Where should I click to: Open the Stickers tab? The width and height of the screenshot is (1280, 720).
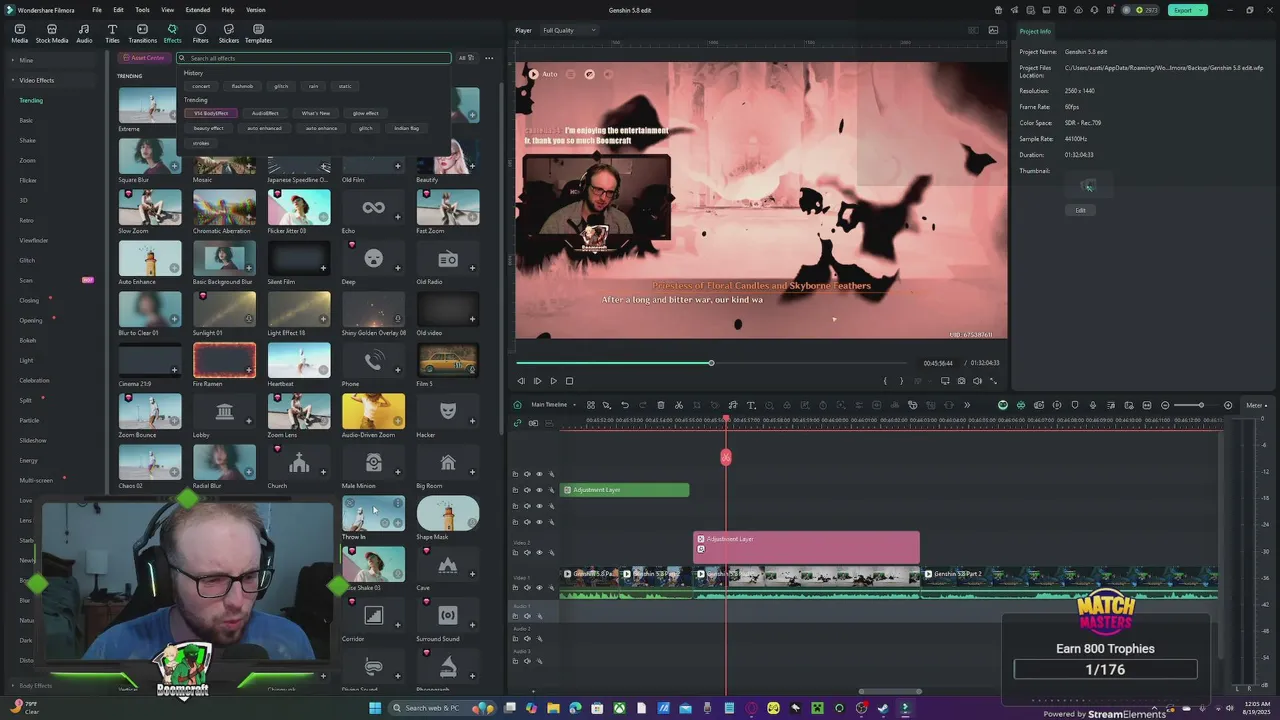[x=228, y=34]
